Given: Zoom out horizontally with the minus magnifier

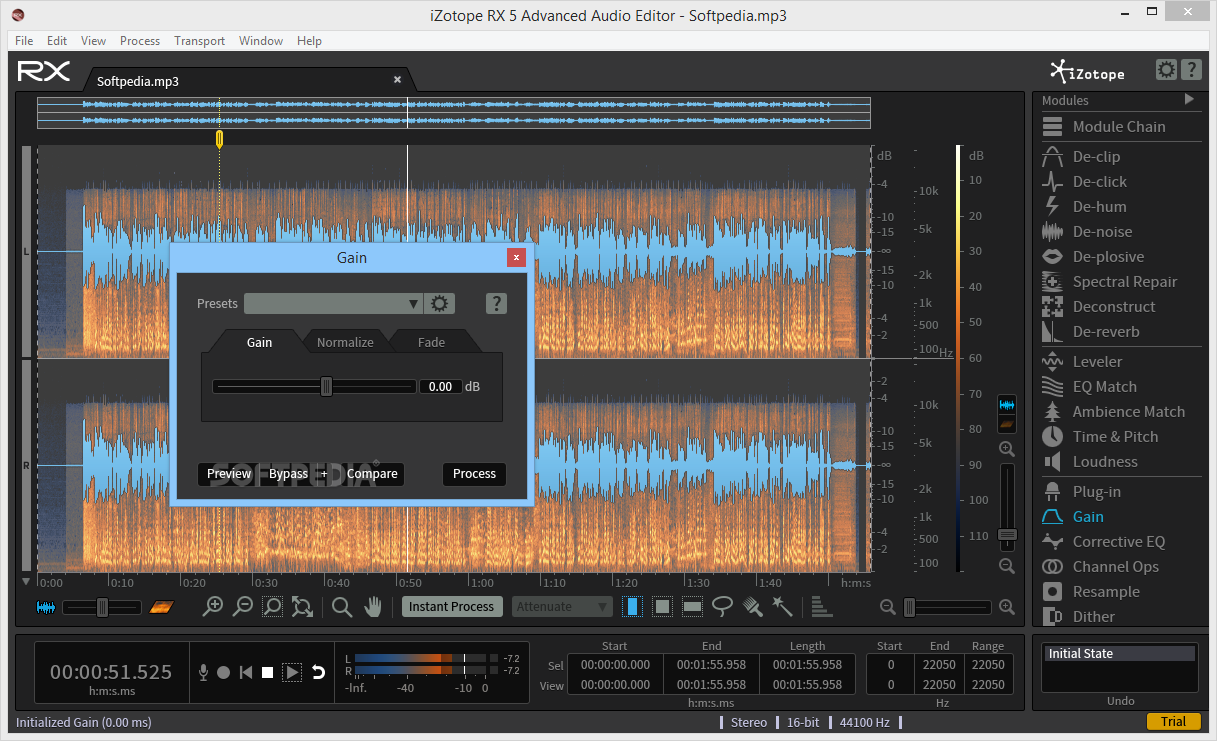Looking at the screenshot, I should tap(243, 606).
